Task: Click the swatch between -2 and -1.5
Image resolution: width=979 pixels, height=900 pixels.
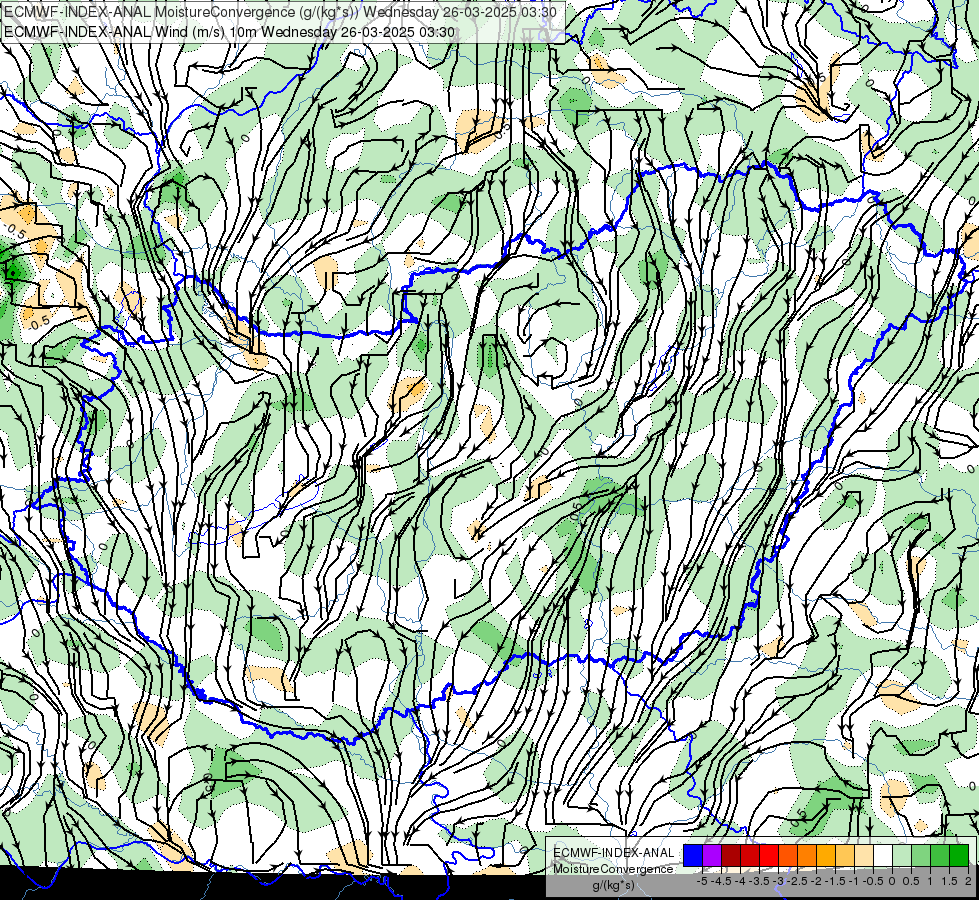Action: coord(826,855)
